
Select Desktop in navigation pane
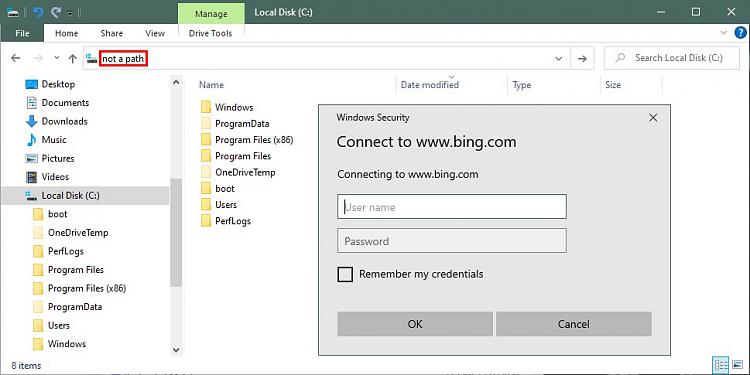click(58, 84)
